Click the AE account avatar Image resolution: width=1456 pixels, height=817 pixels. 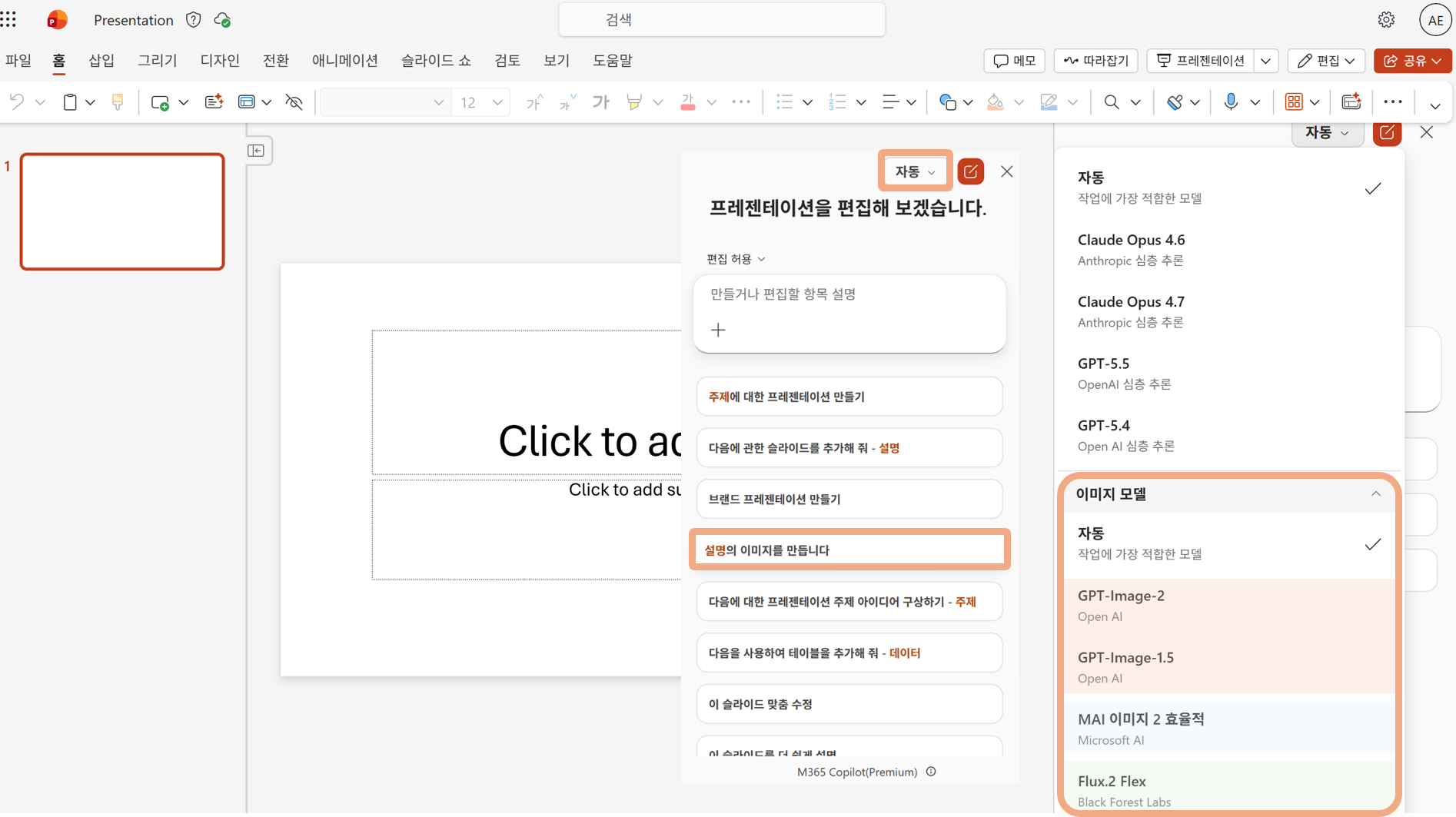pyautogui.click(x=1435, y=20)
